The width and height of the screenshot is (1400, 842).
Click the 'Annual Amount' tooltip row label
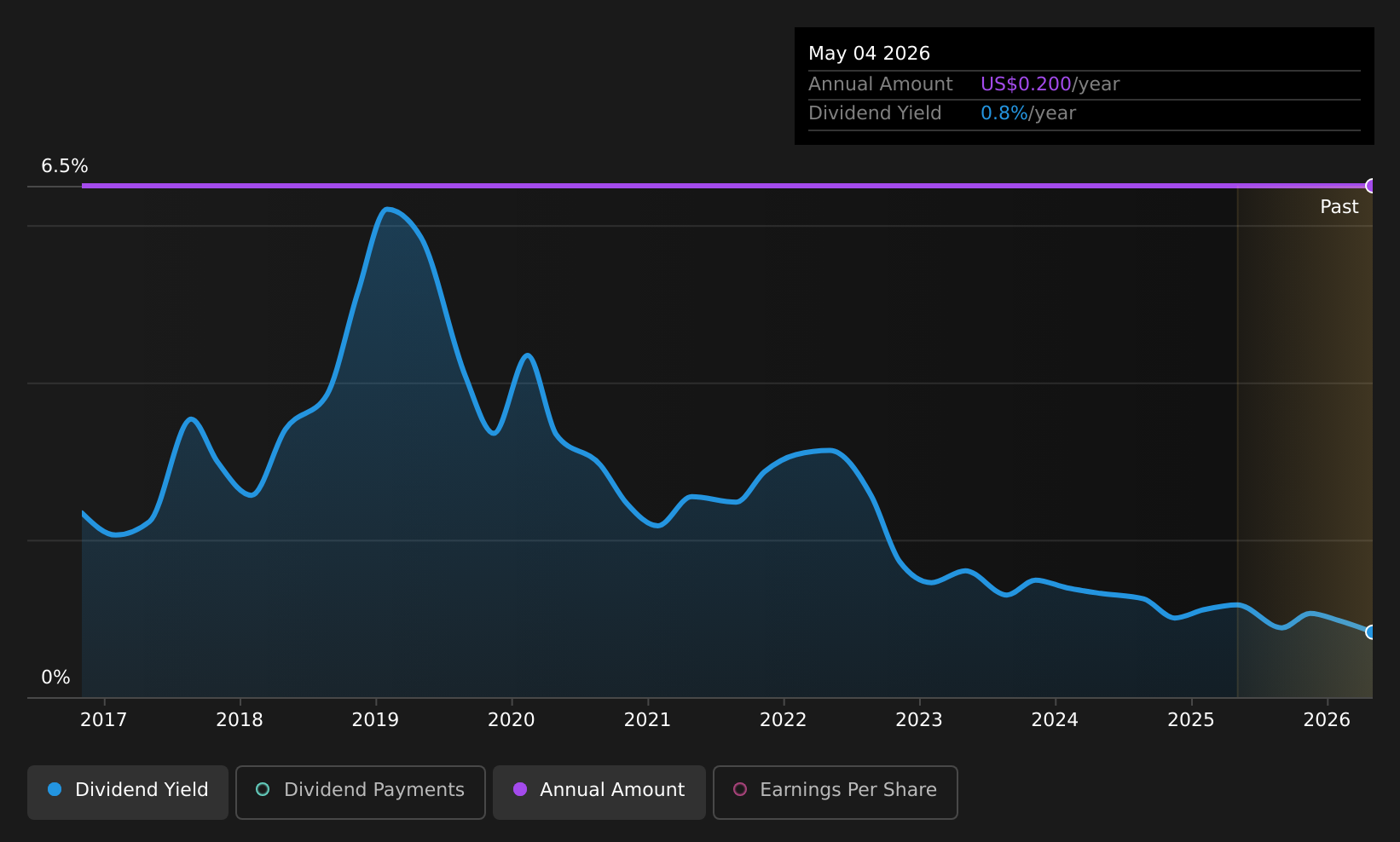click(x=880, y=84)
